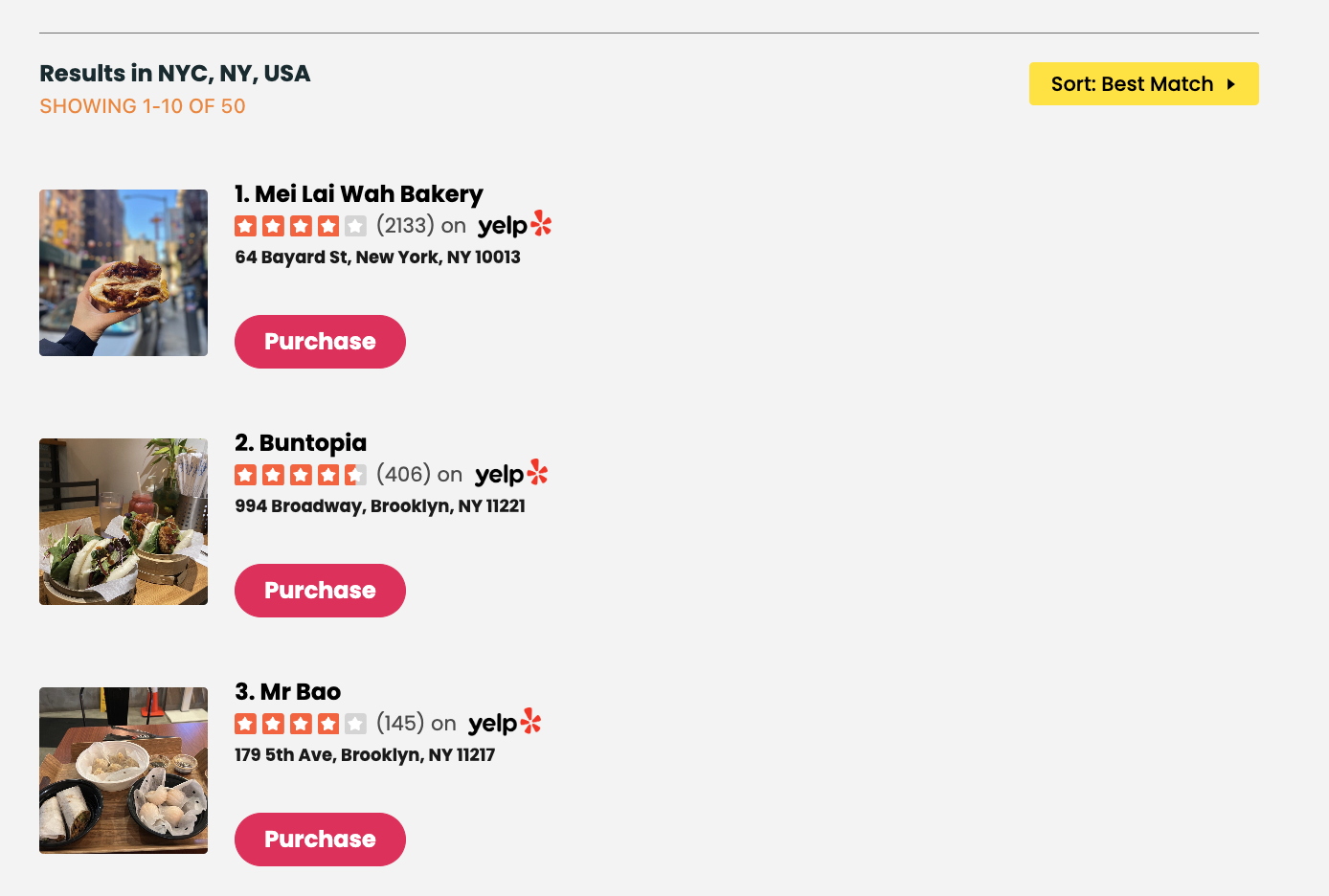
Task: Open the Mei Lai Wah Bakery photo
Action: 124,273
